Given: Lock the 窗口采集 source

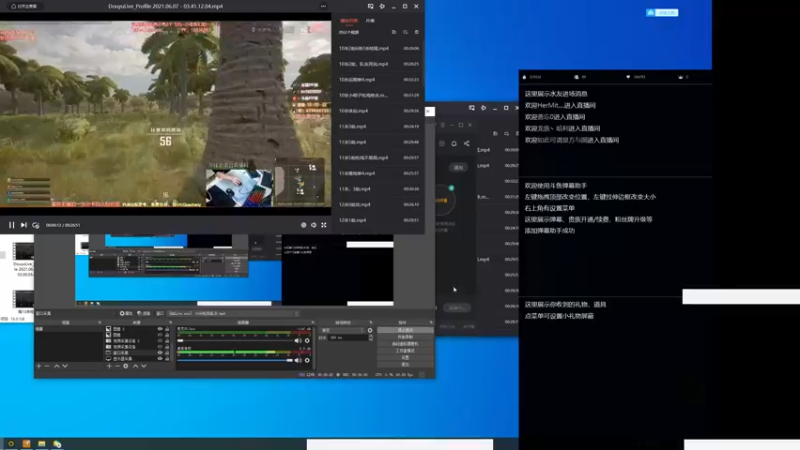Looking at the screenshot, I should [167, 353].
